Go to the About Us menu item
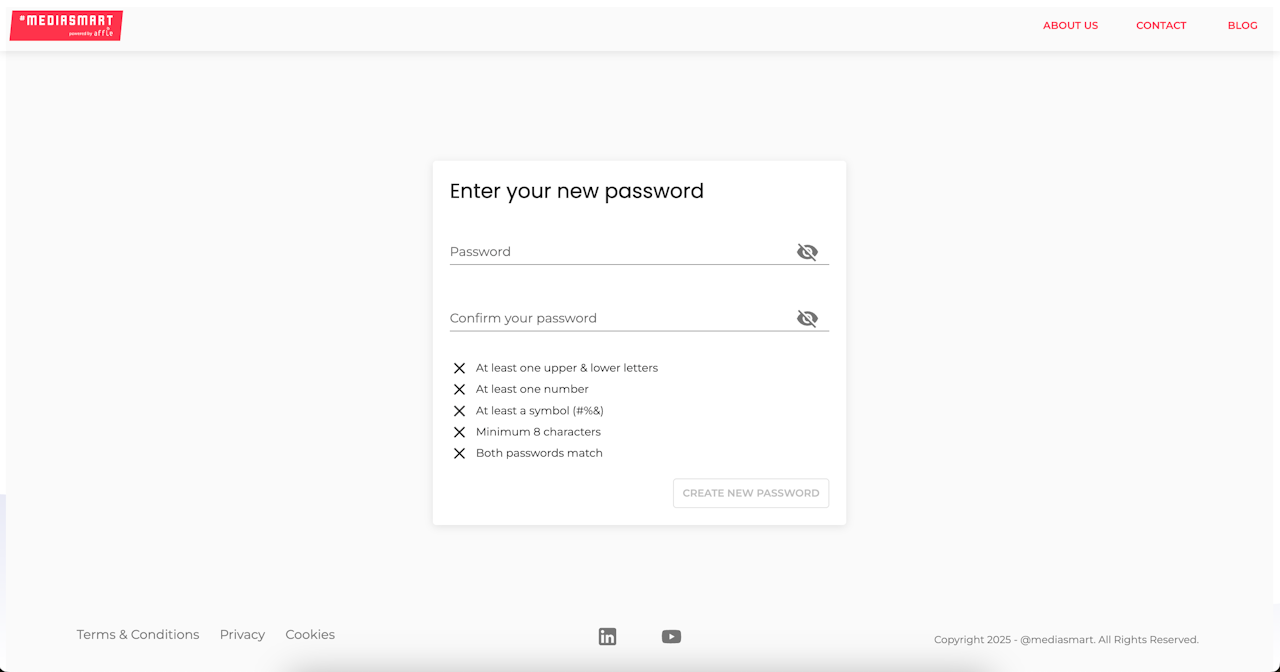The width and height of the screenshot is (1280, 672). (x=1070, y=26)
